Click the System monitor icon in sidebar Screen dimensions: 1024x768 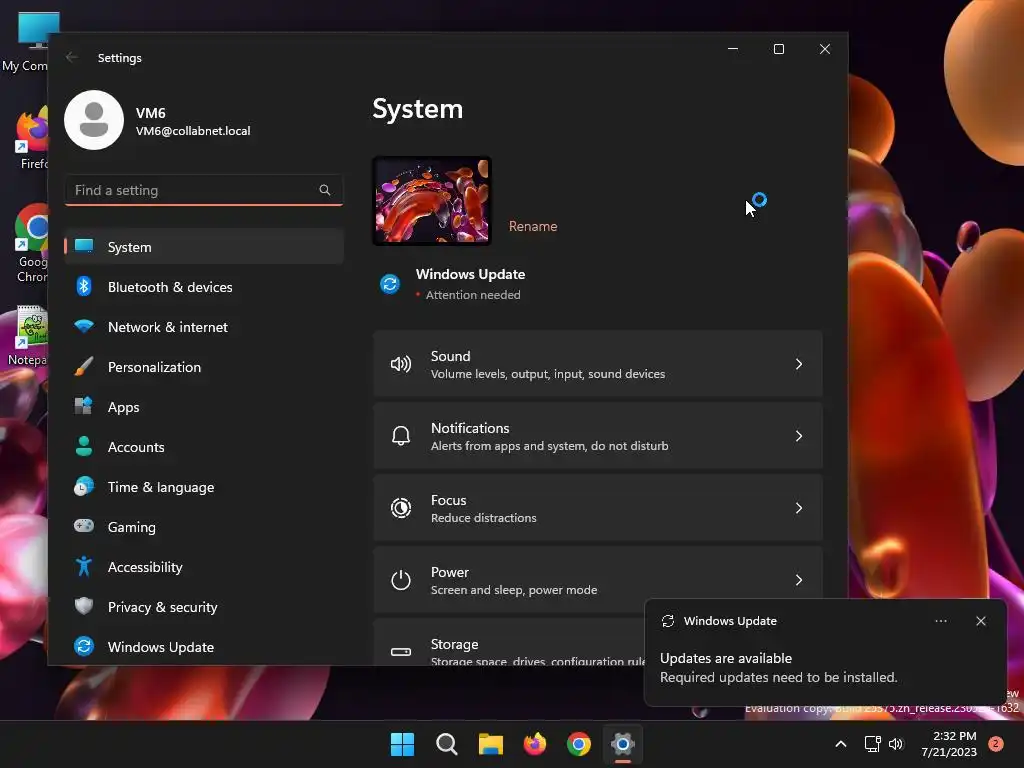84,246
